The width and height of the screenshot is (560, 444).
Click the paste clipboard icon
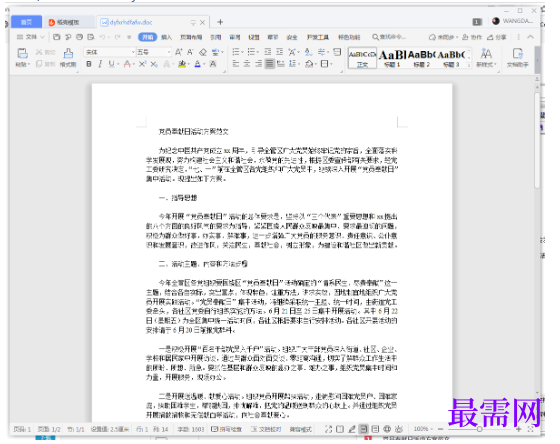22,53
